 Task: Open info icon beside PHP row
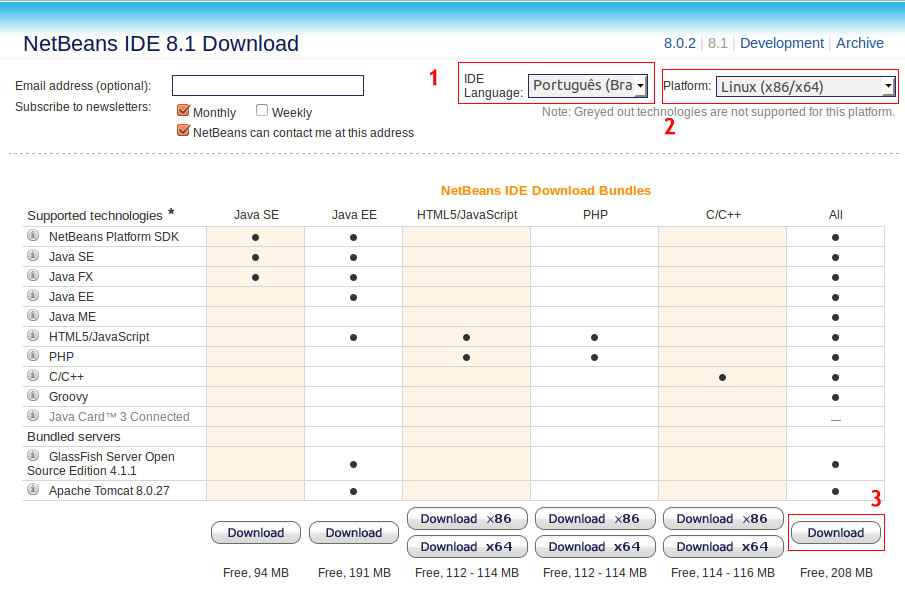coord(33,355)
